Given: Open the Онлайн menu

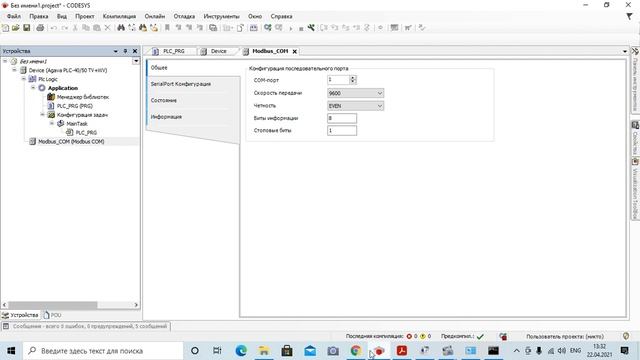Looking at the screenshot, I should [x=155, y=16].
